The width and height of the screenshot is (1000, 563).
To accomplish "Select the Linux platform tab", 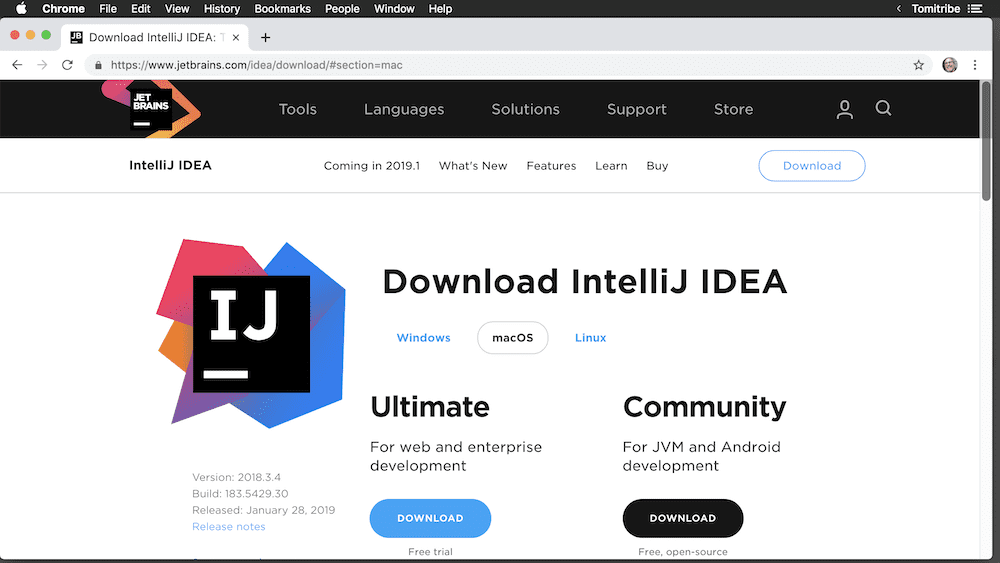I will pos(591,338).
